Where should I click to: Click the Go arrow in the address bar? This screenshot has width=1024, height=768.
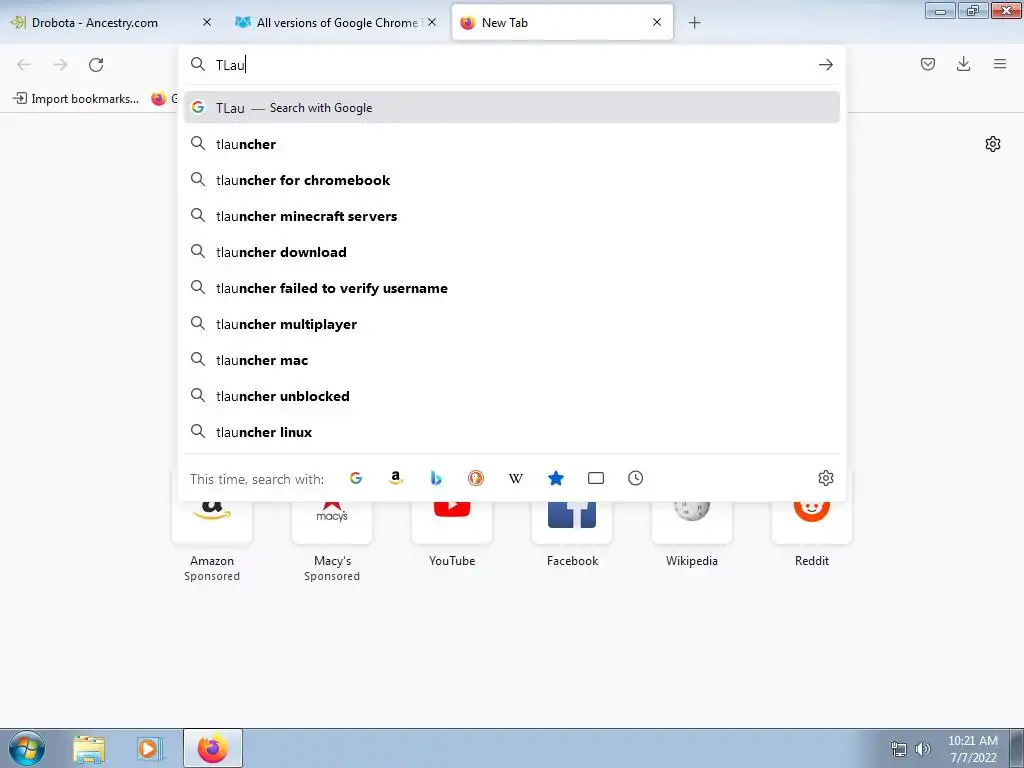coord(825,65)
